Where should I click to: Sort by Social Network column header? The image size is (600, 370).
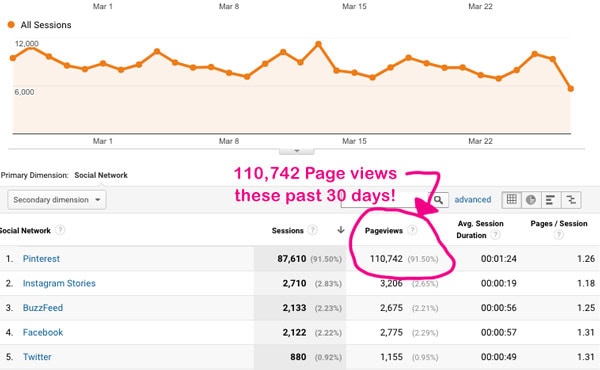coord(25,231)
